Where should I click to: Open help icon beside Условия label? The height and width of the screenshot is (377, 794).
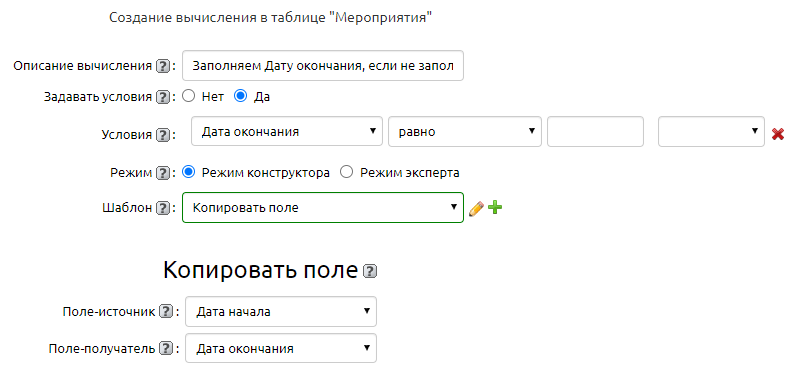pyautogui.click(x=162, y=135)
